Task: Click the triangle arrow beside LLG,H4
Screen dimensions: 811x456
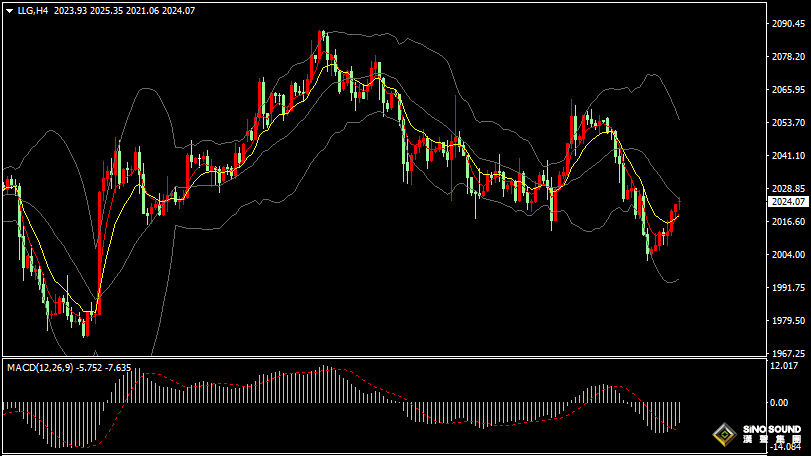Action: (9, 10)
